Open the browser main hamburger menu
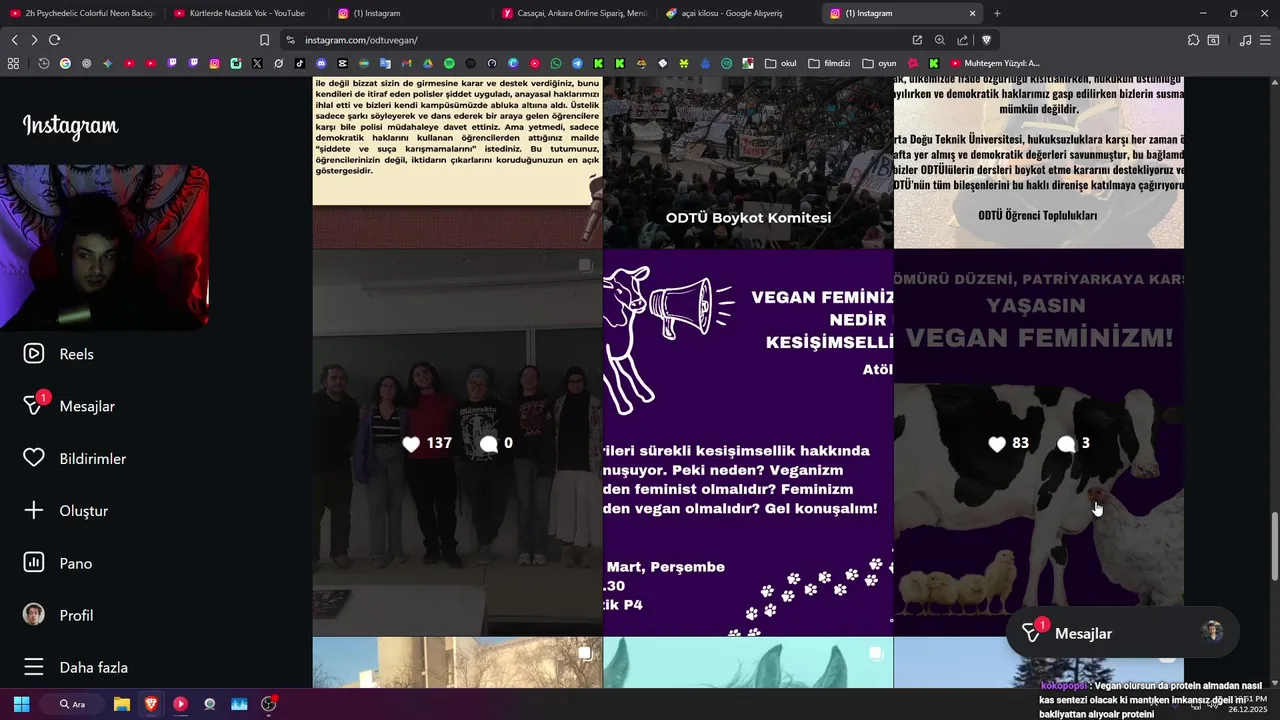The height and width of the screenshot is (720, 1280). click(x=1265, y=40)
